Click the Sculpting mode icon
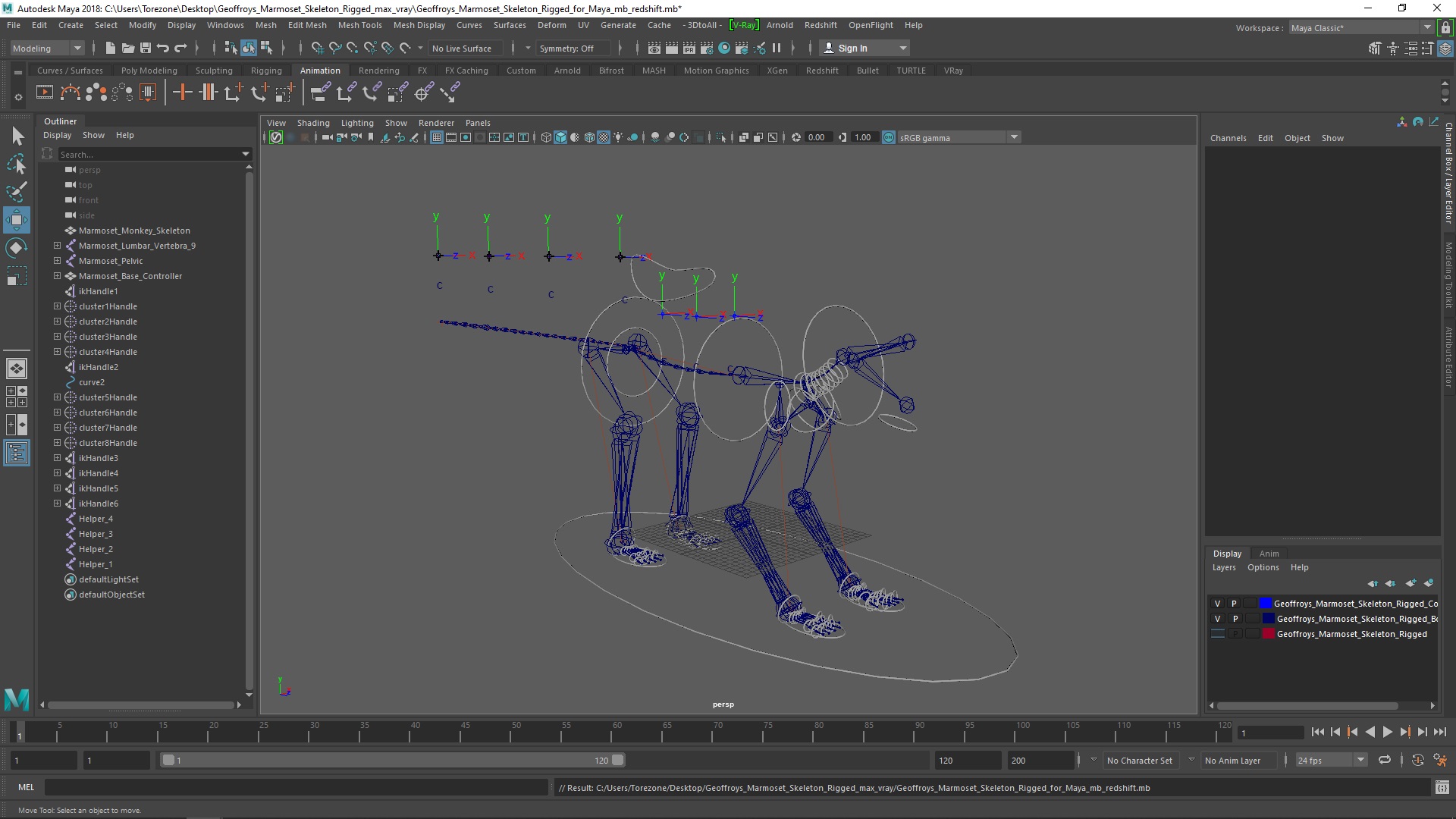This screenshot has height=819, width=1456. (213, 70)
